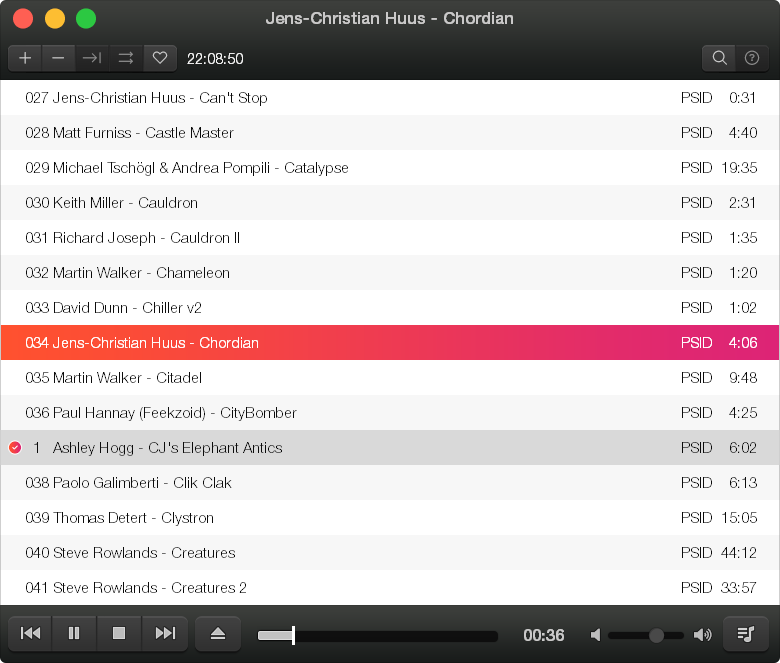Image resolution: width=780 pixels, height=663 pixels.
Task: Click the loud speaker icon for max volume
Action: tap(702, 635)
